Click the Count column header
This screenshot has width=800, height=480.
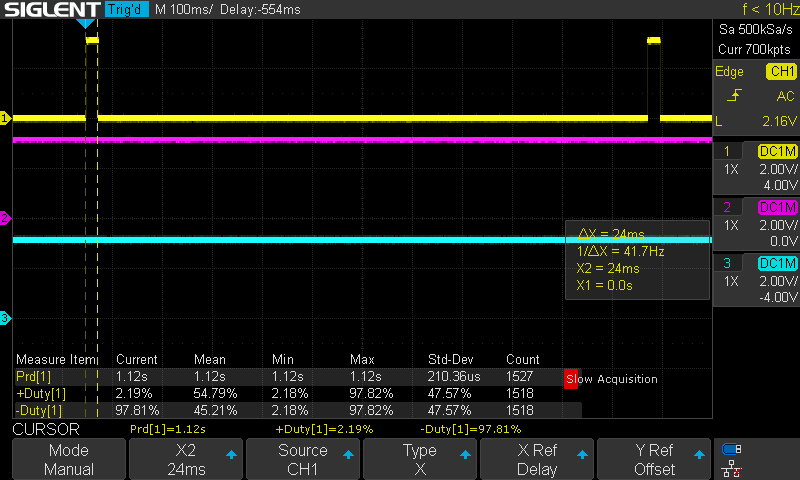coord(522,360)
